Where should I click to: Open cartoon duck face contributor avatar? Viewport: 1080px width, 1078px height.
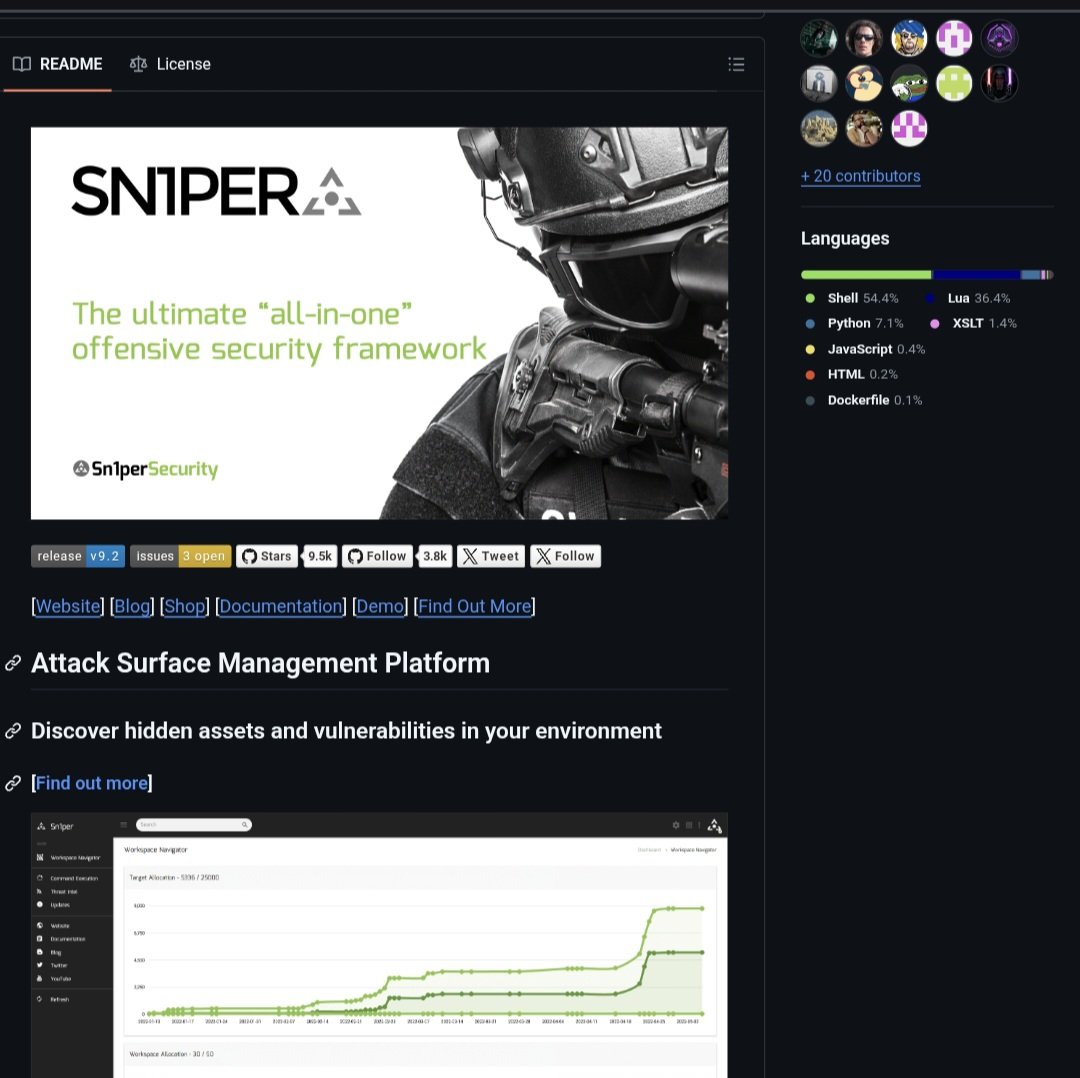pos(864,83)
